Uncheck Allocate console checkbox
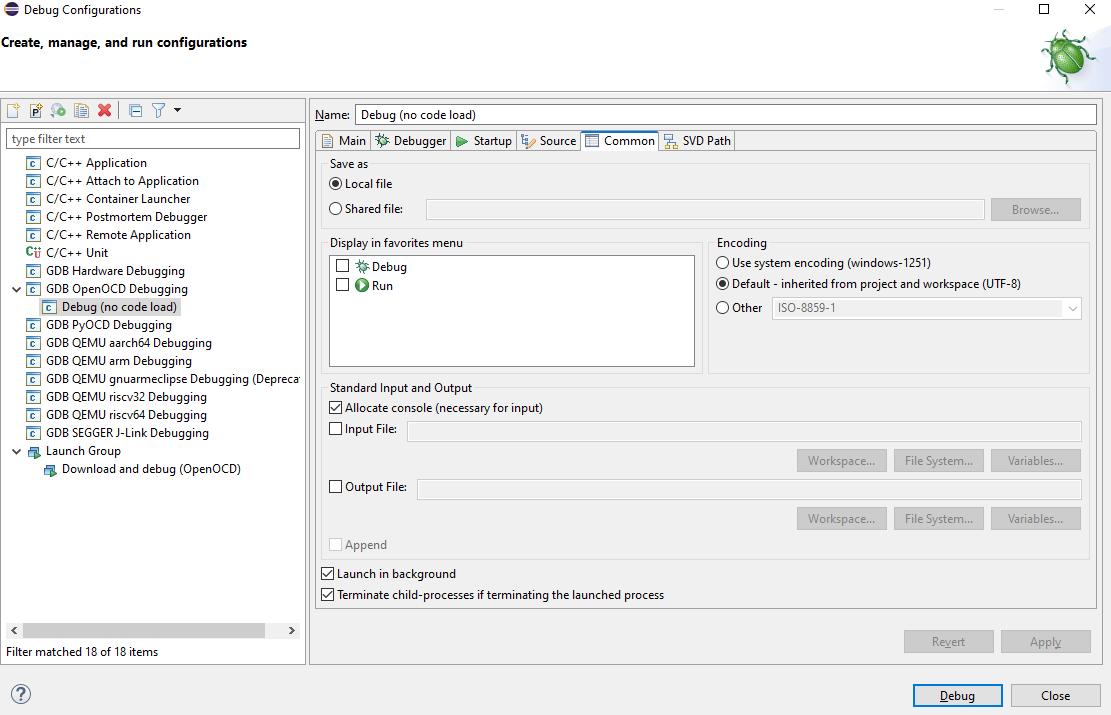Image resolution: width=1111 pixels, height=715 pixels. [x=336, y=408]
